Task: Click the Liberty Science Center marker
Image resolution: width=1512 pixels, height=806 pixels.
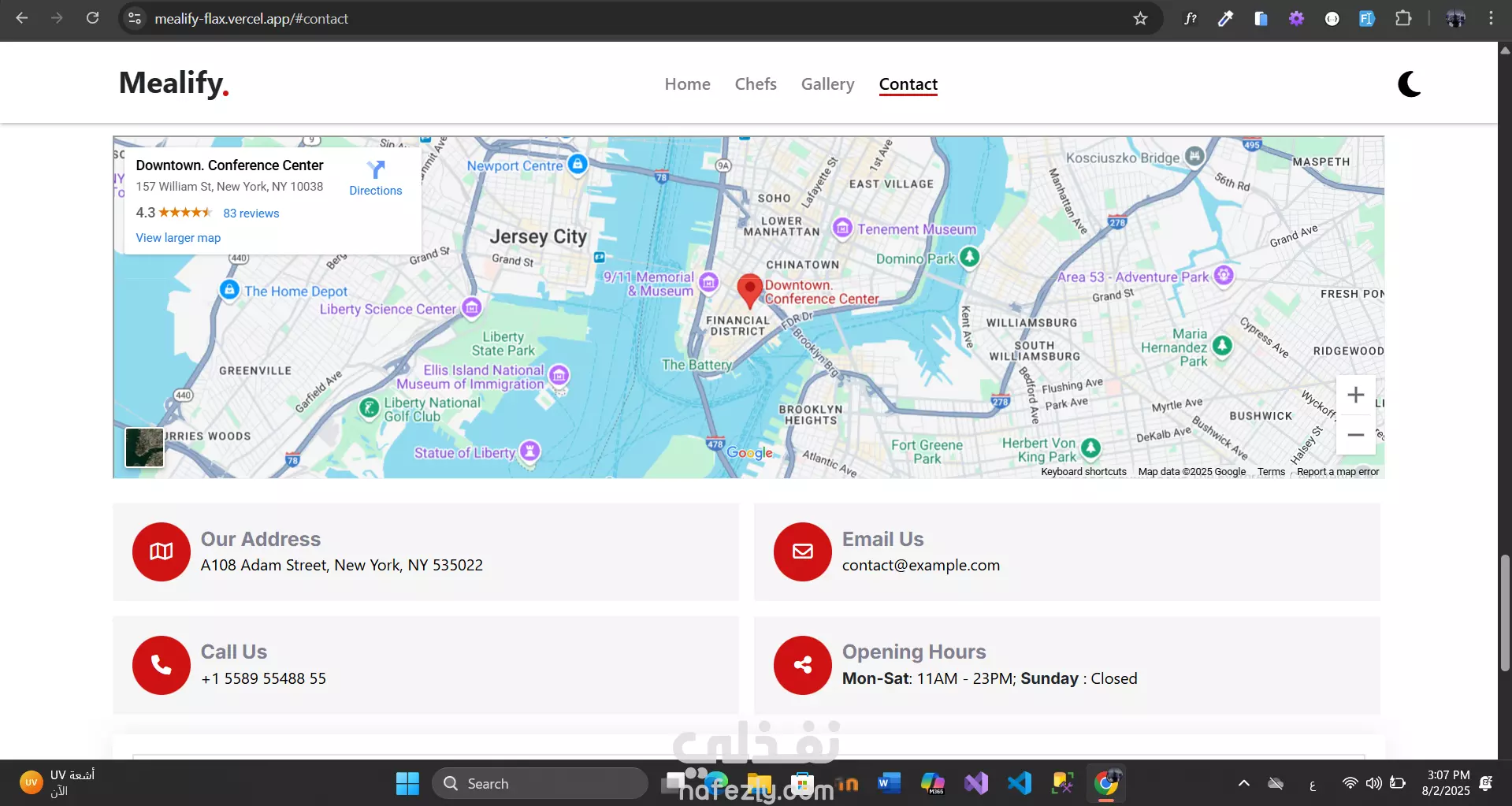Action: [471, 307]
